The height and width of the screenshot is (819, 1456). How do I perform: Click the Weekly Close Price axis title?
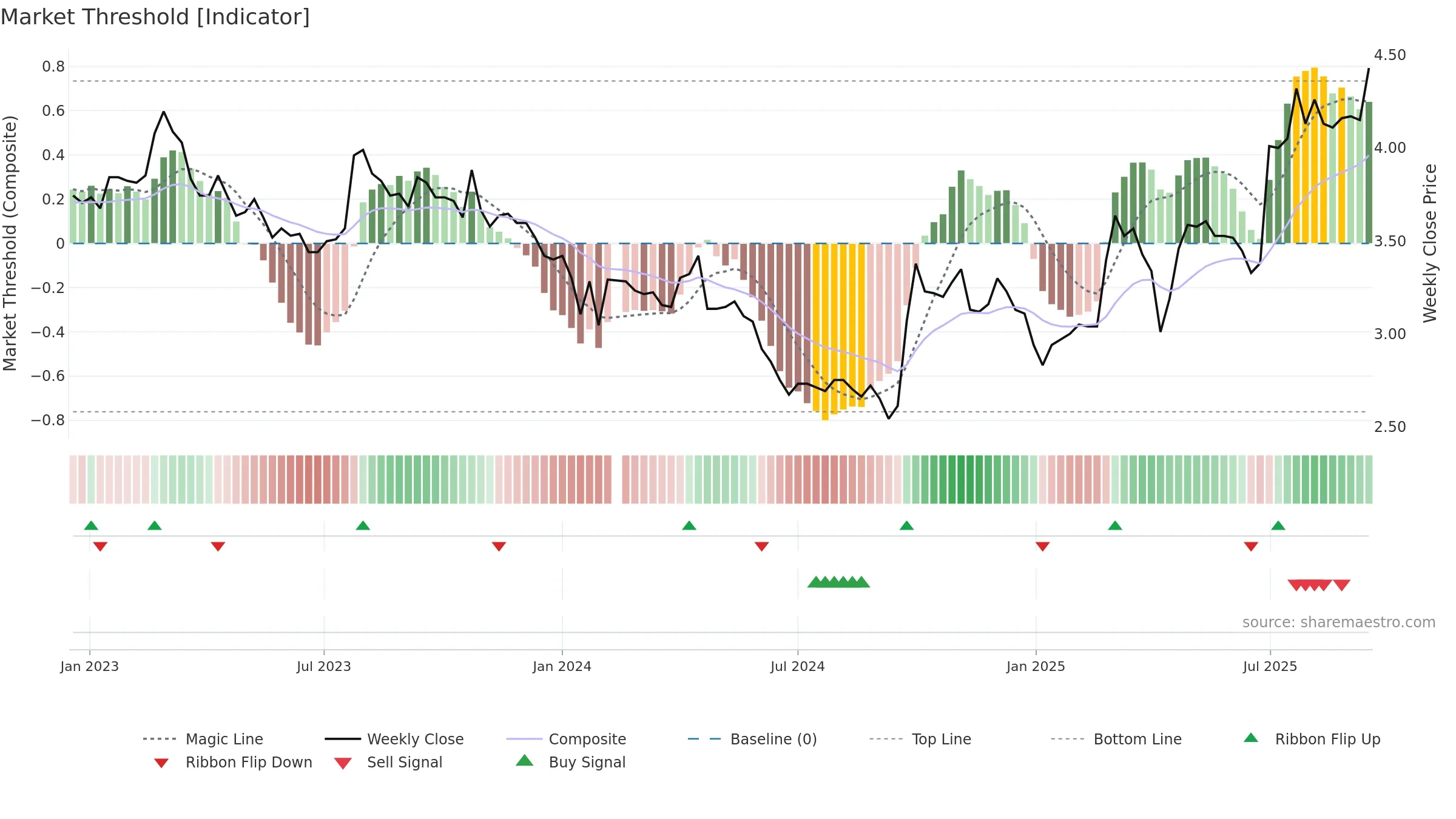pos(1430,243)
